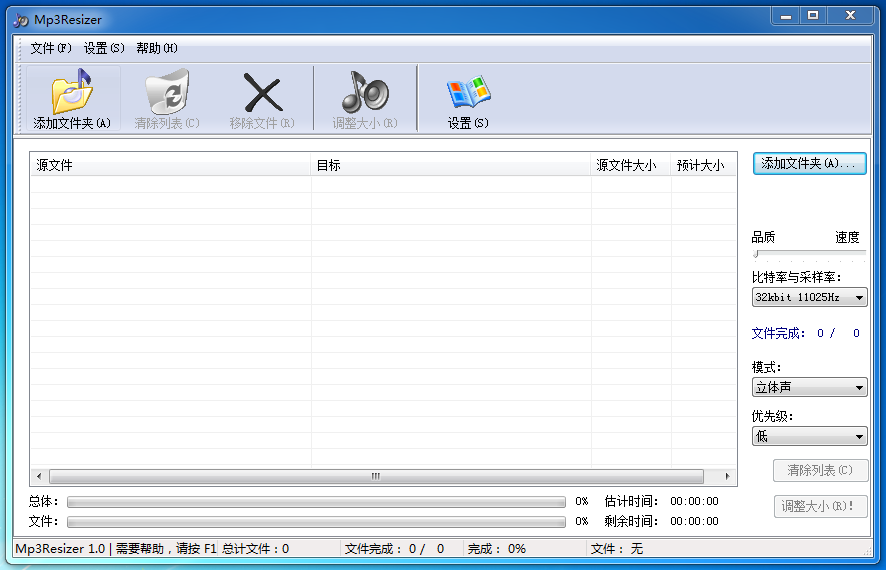Open the 帮助(H) menu
Viewport: 886px width, 570px height.
(x=157, y=48)
